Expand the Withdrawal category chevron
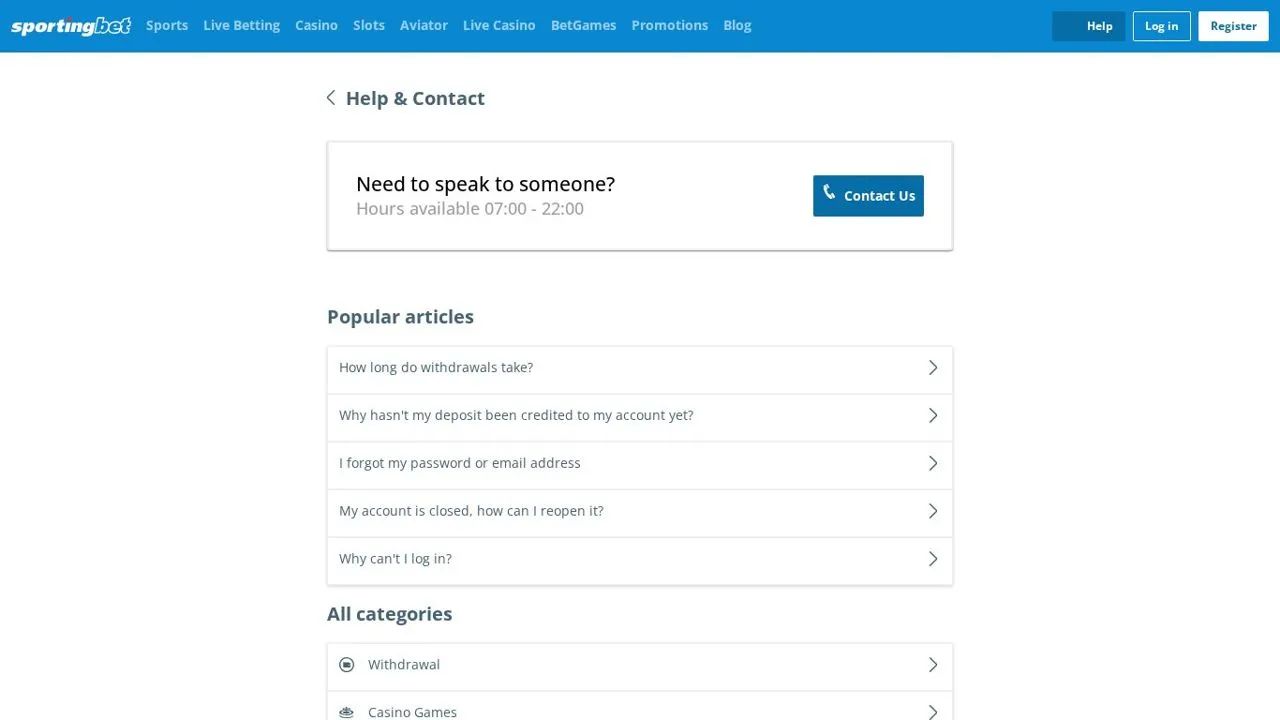The height and width of the screenshot is (720, 1280). [933, 665]
